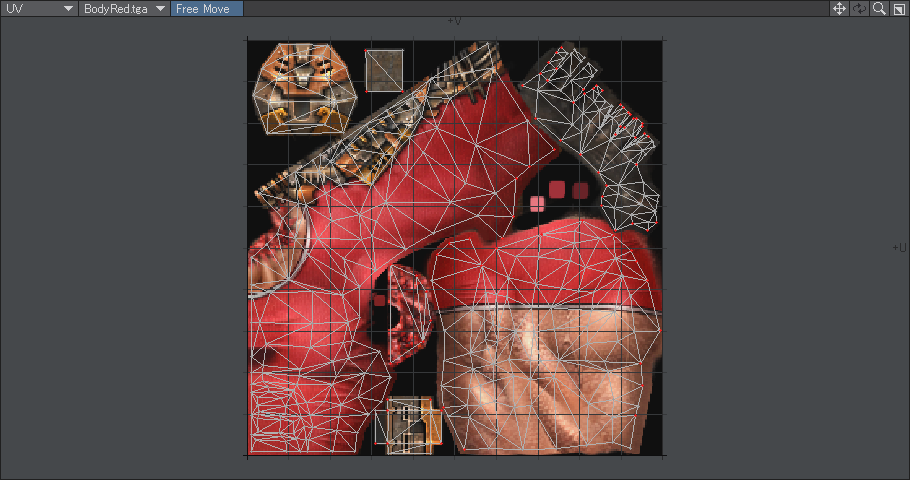Select the greyed-out viewport rotate icon
This screenshot has width=910, height=480.
click(860, 8)
